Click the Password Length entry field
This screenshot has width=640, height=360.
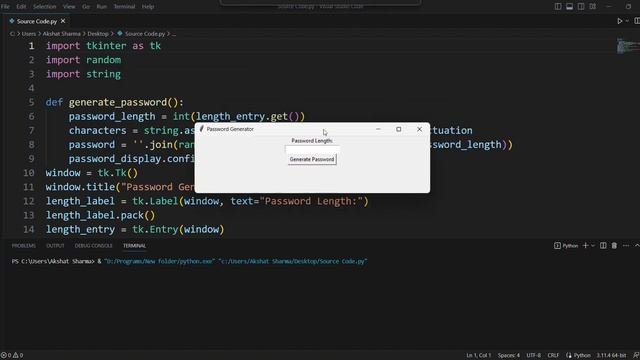click(312, 150)
